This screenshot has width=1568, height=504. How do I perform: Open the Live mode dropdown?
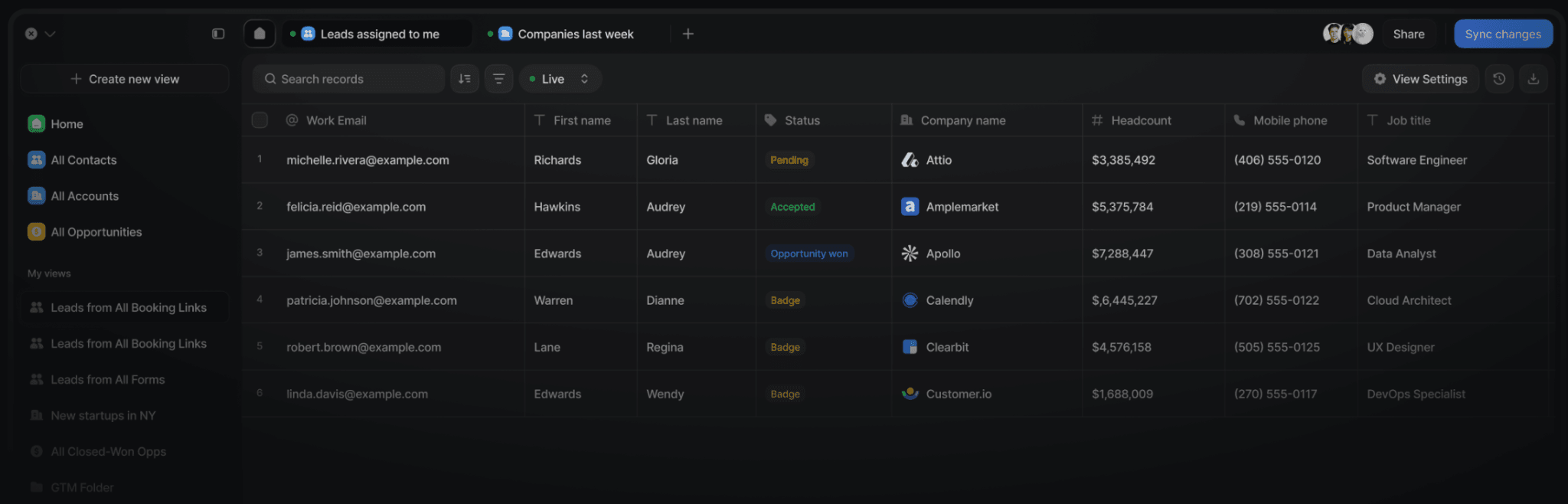560,79
